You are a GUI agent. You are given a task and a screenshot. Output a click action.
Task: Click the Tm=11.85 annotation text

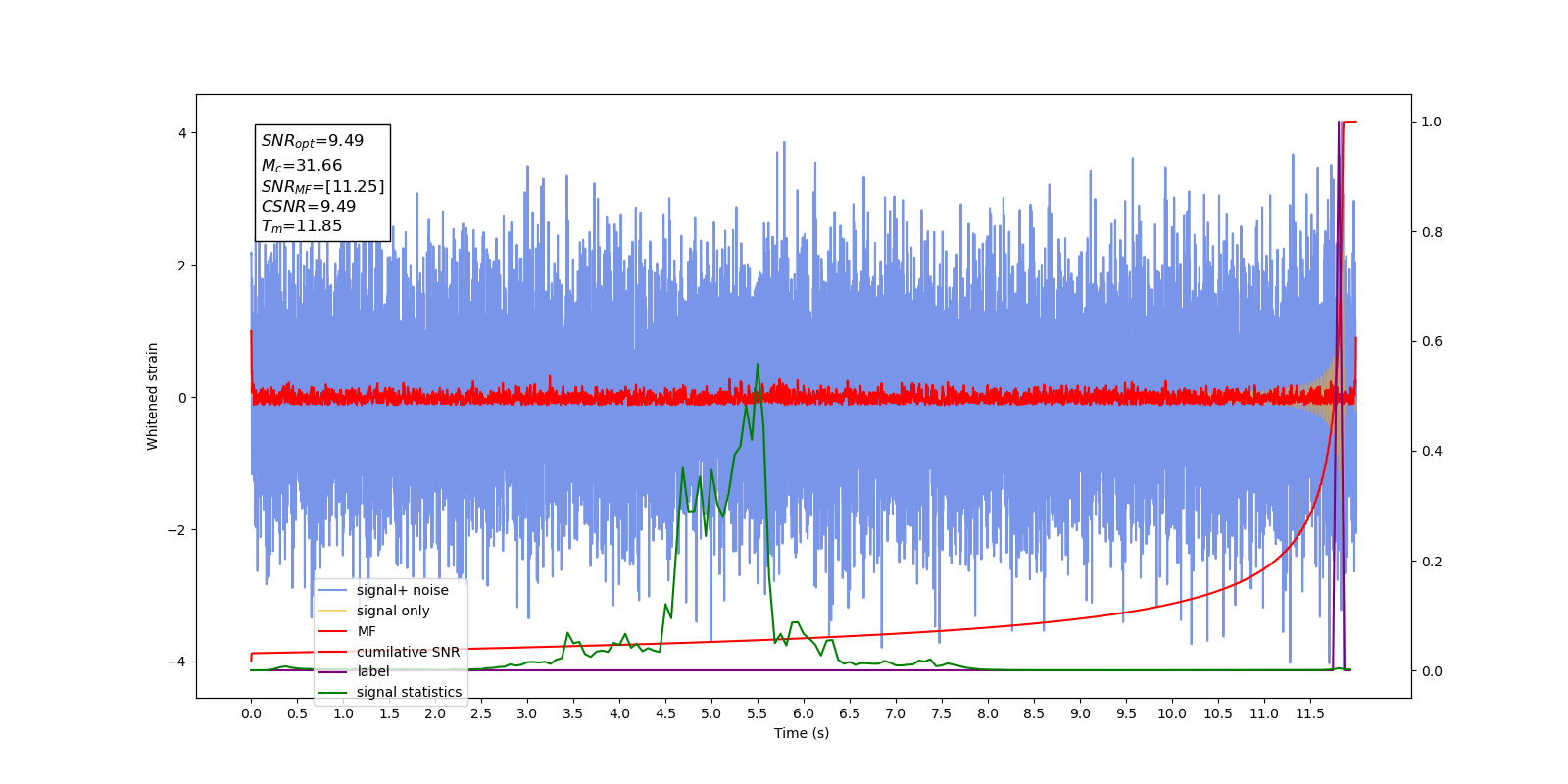click(302, 226)
